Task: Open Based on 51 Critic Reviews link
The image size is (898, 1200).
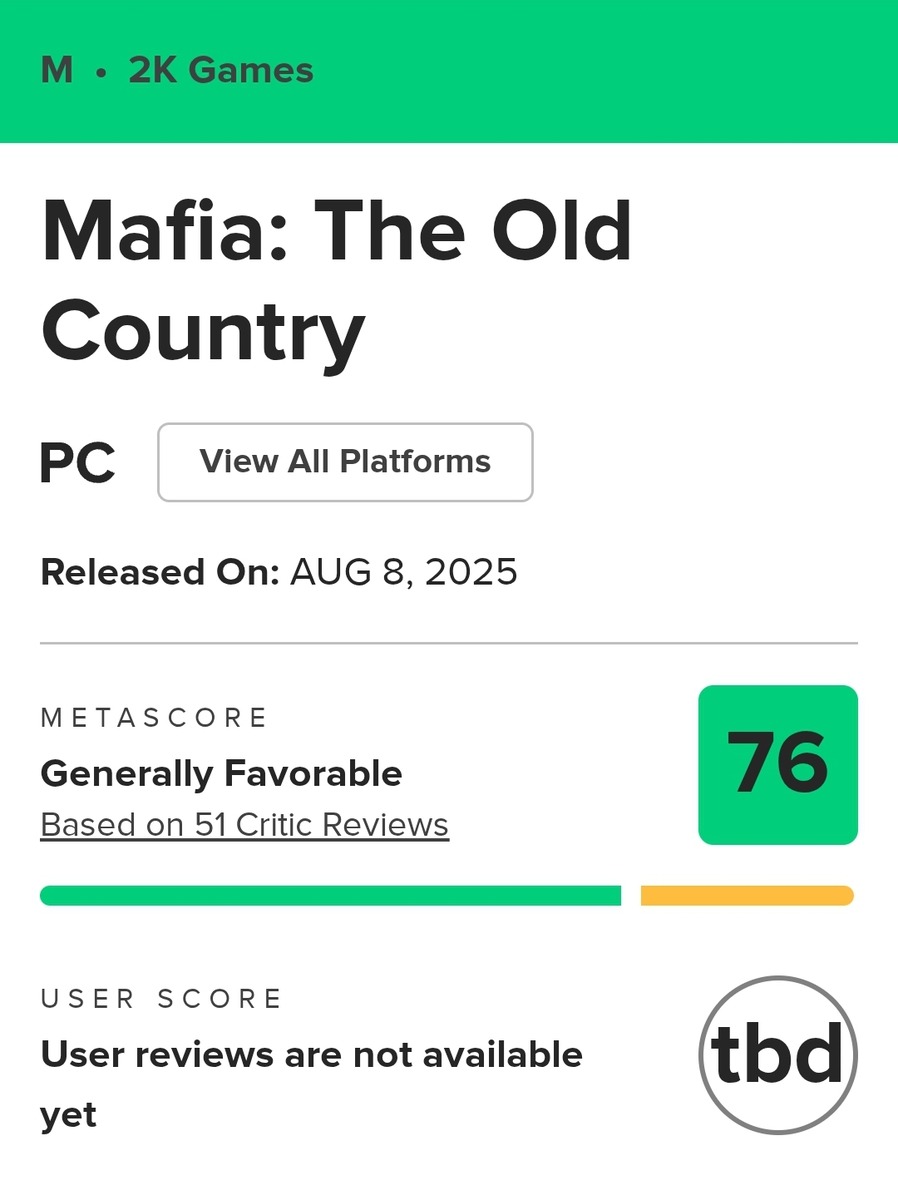Action: click(244, 825)
